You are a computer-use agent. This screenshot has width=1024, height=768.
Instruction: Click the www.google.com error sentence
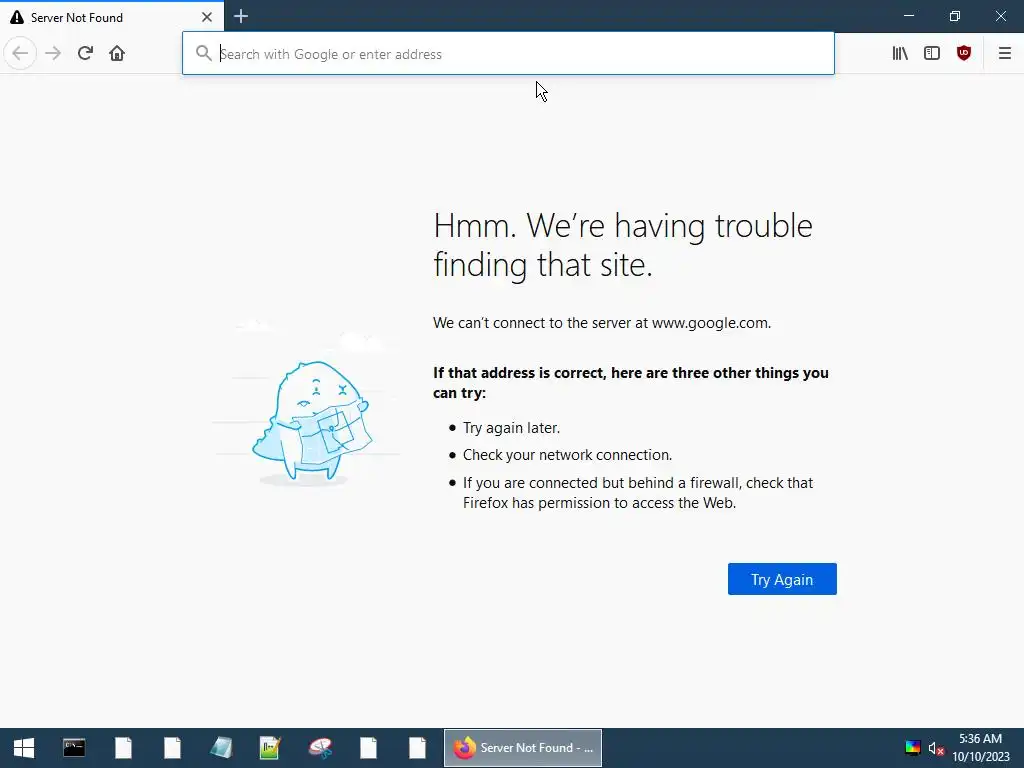(x=601, y=323)
